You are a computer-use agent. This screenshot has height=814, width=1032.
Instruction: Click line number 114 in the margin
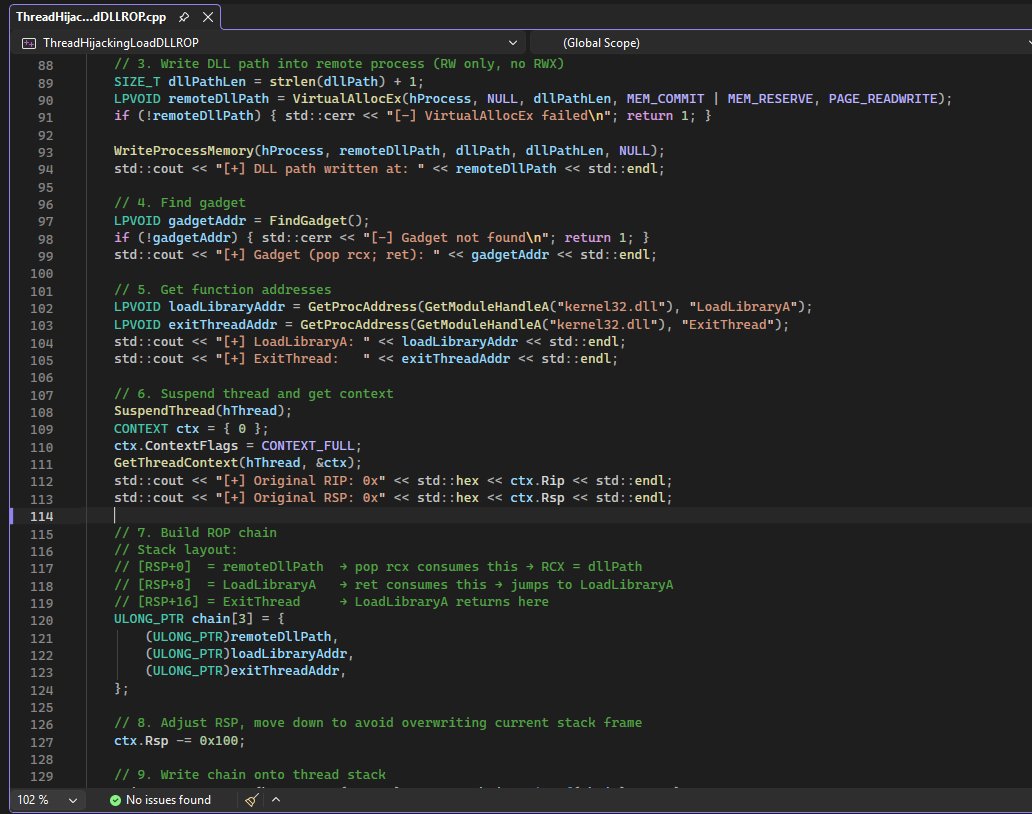tap(41, 517)
